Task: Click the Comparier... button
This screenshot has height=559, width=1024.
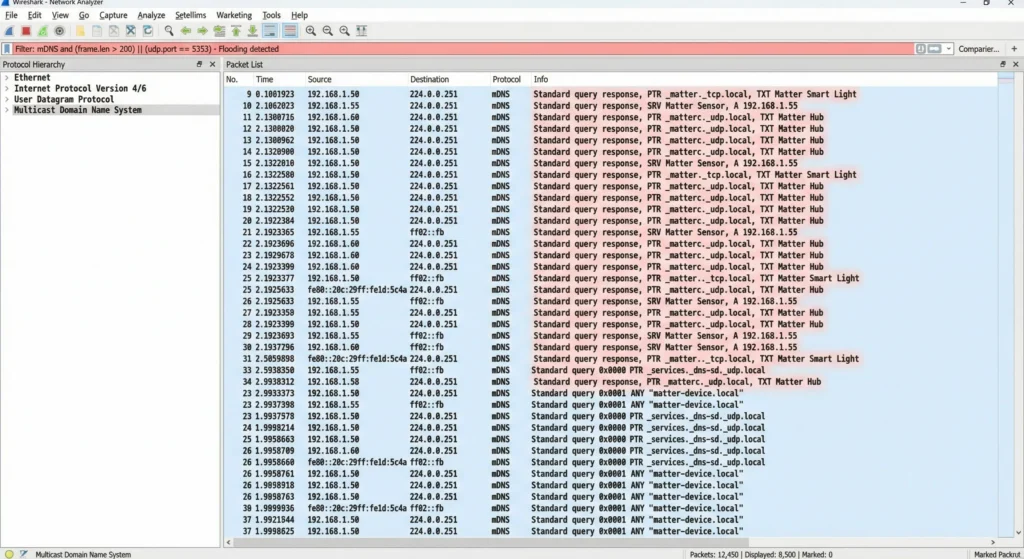Action: 978,49
